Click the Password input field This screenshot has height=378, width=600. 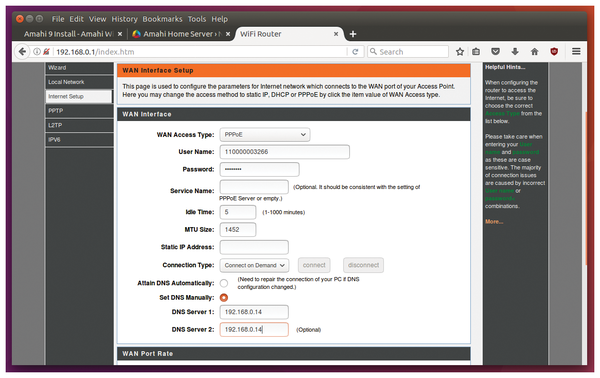point(259,169)
